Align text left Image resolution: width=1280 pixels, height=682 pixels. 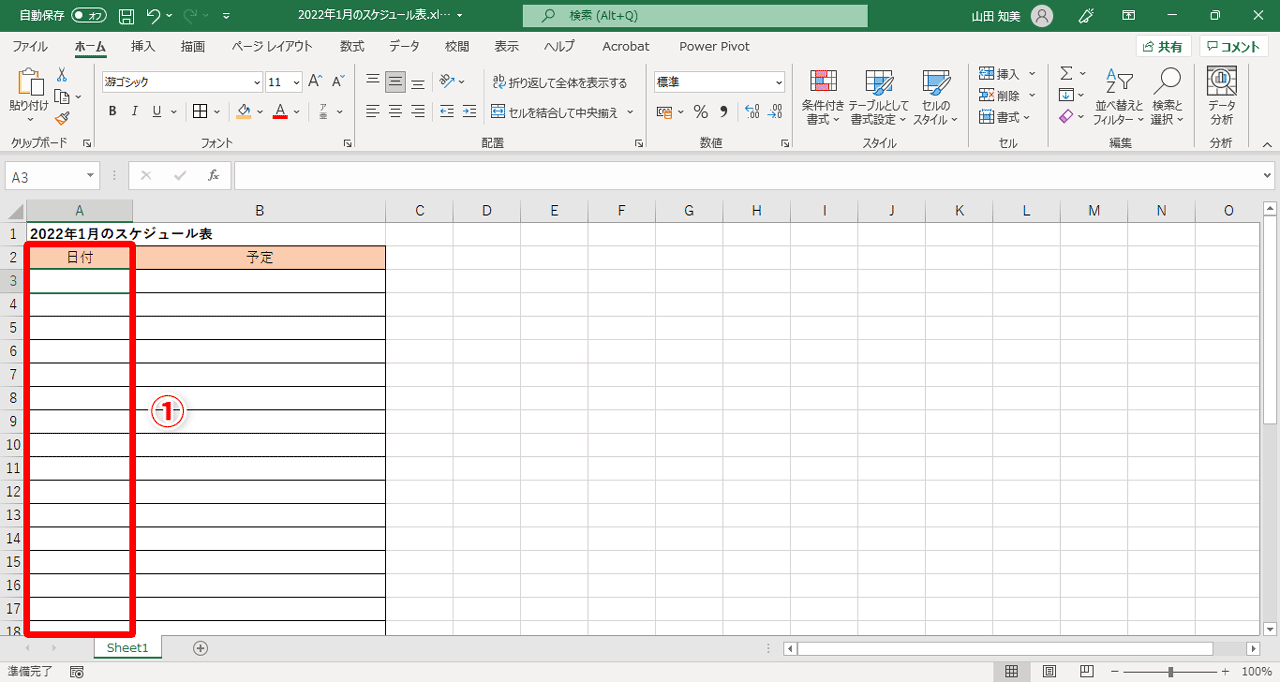(372, 111)
